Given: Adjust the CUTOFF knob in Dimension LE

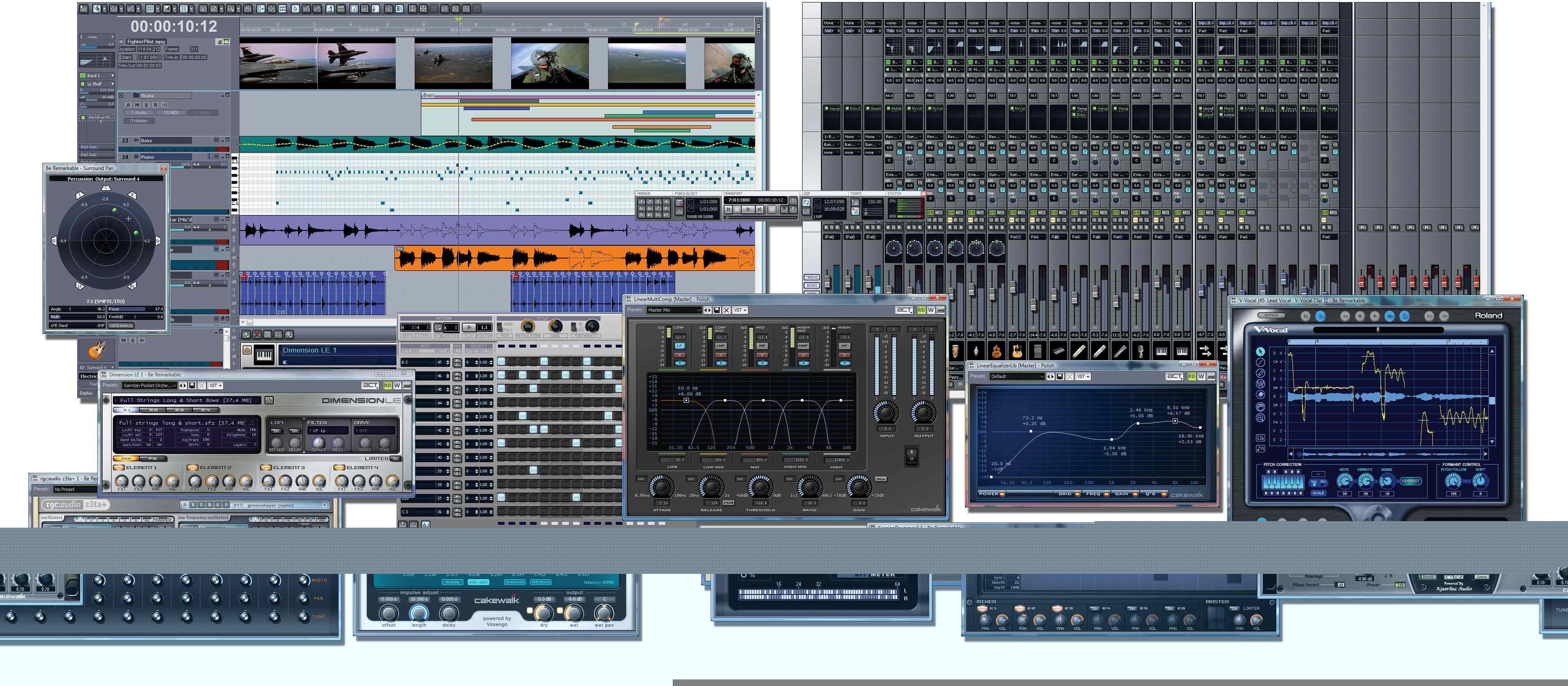Looking at the screenshot, I should pyautogui.click(x=318, y=442).
